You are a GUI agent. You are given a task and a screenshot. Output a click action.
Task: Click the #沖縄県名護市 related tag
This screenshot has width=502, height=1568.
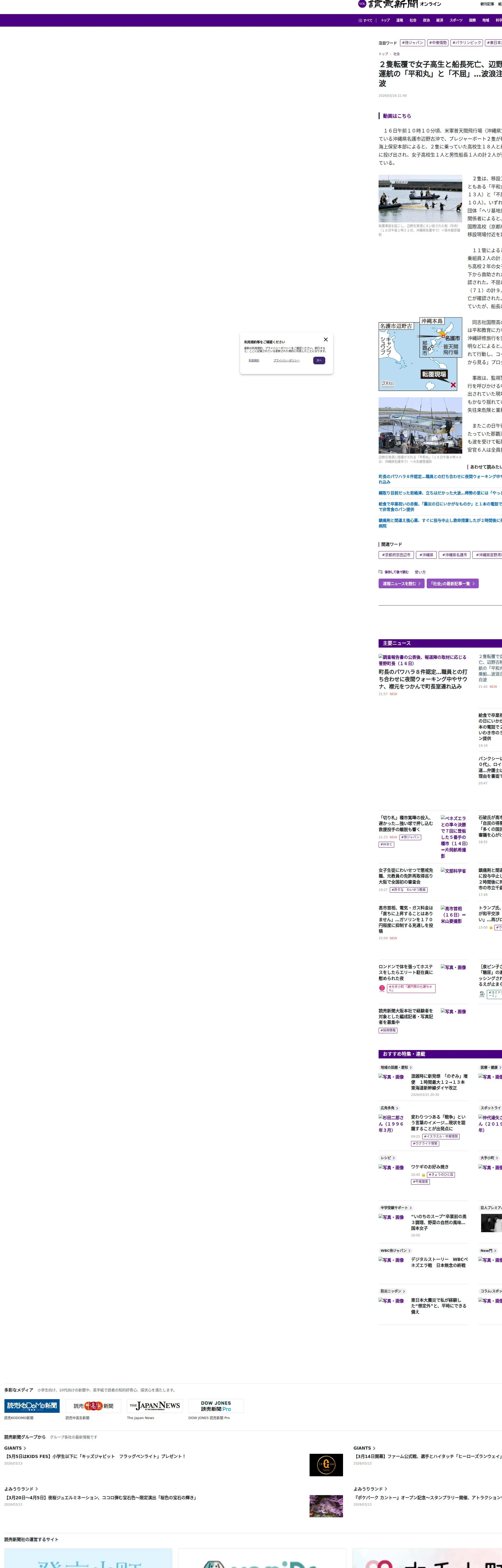[x=454, y=555]
